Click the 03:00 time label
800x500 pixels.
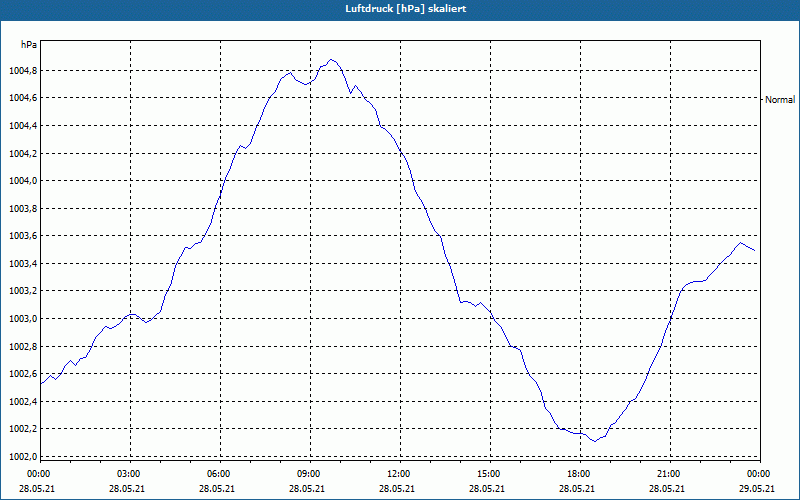pos(130,474)
